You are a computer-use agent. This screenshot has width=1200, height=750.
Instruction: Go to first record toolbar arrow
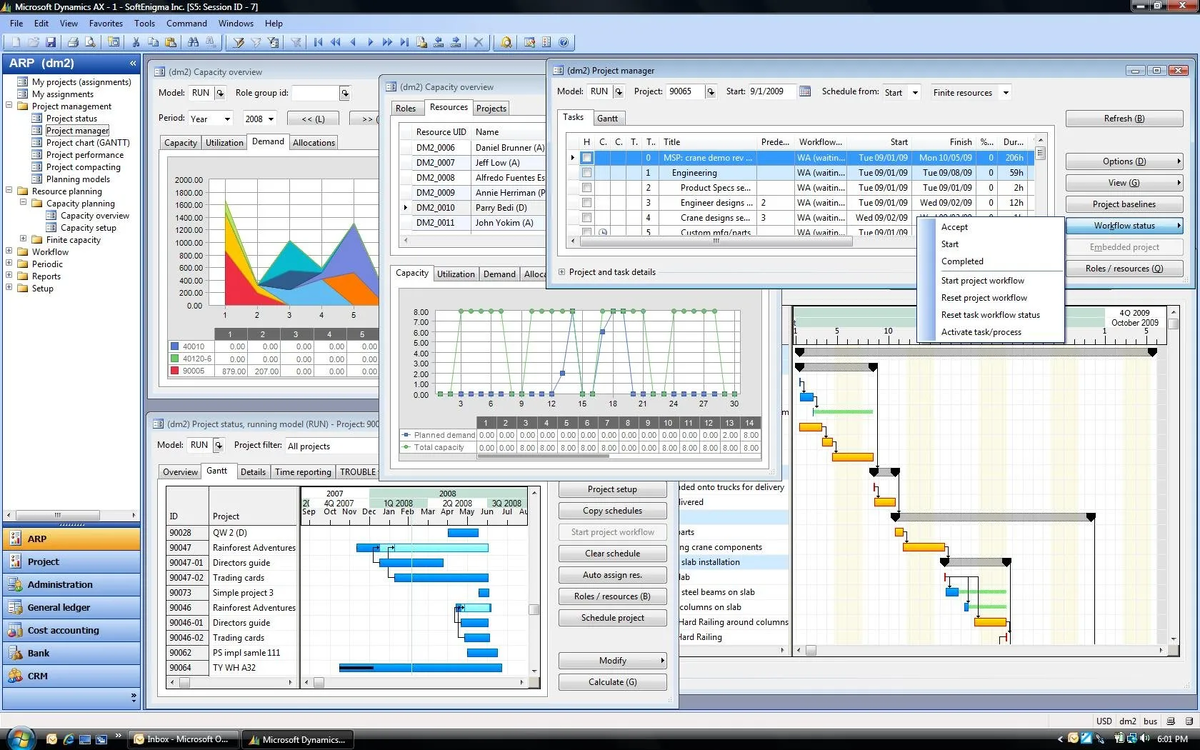coord(318,42)
